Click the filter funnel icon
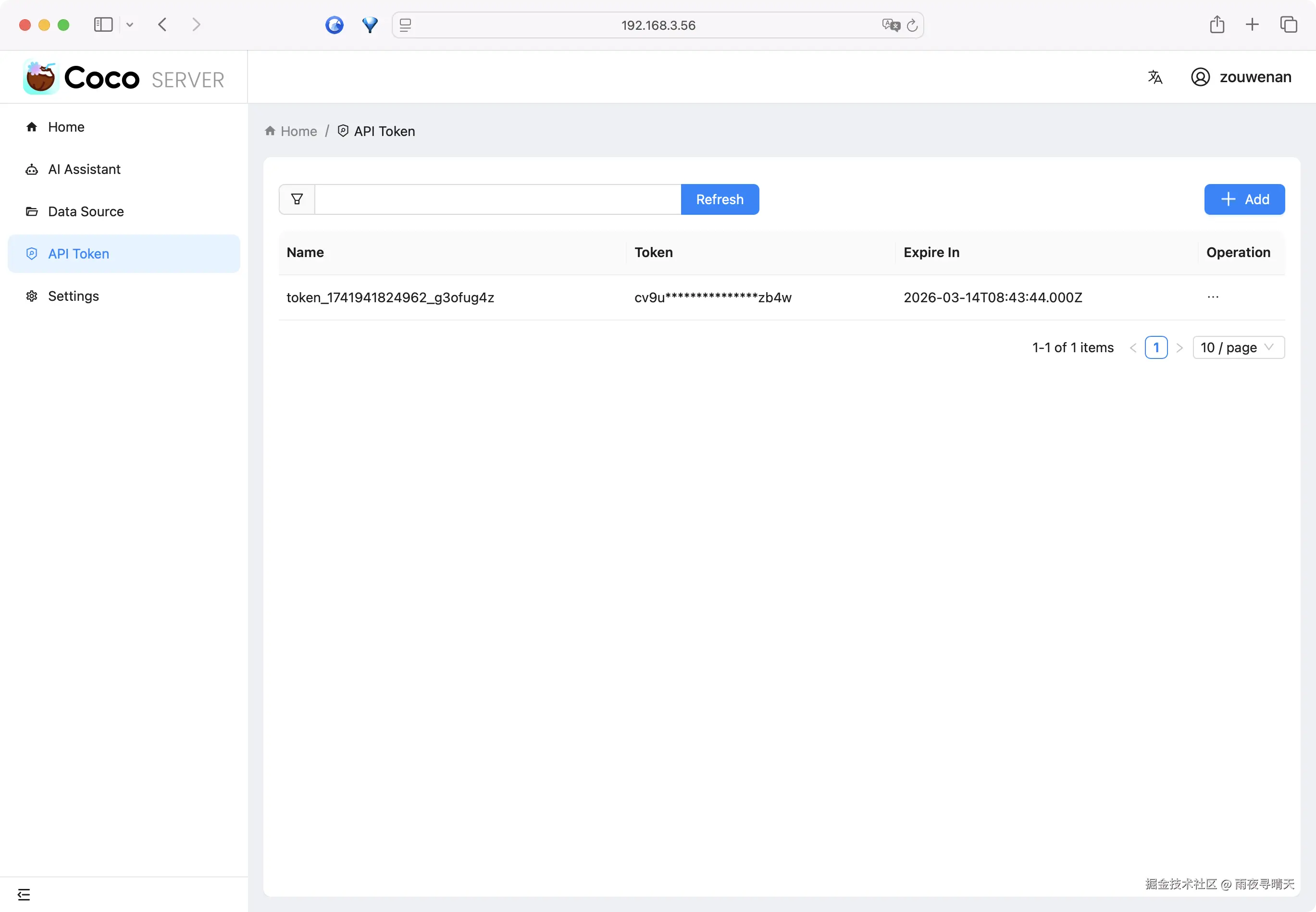The width and height of the screenshot is (1316, 912). point(297,199)
